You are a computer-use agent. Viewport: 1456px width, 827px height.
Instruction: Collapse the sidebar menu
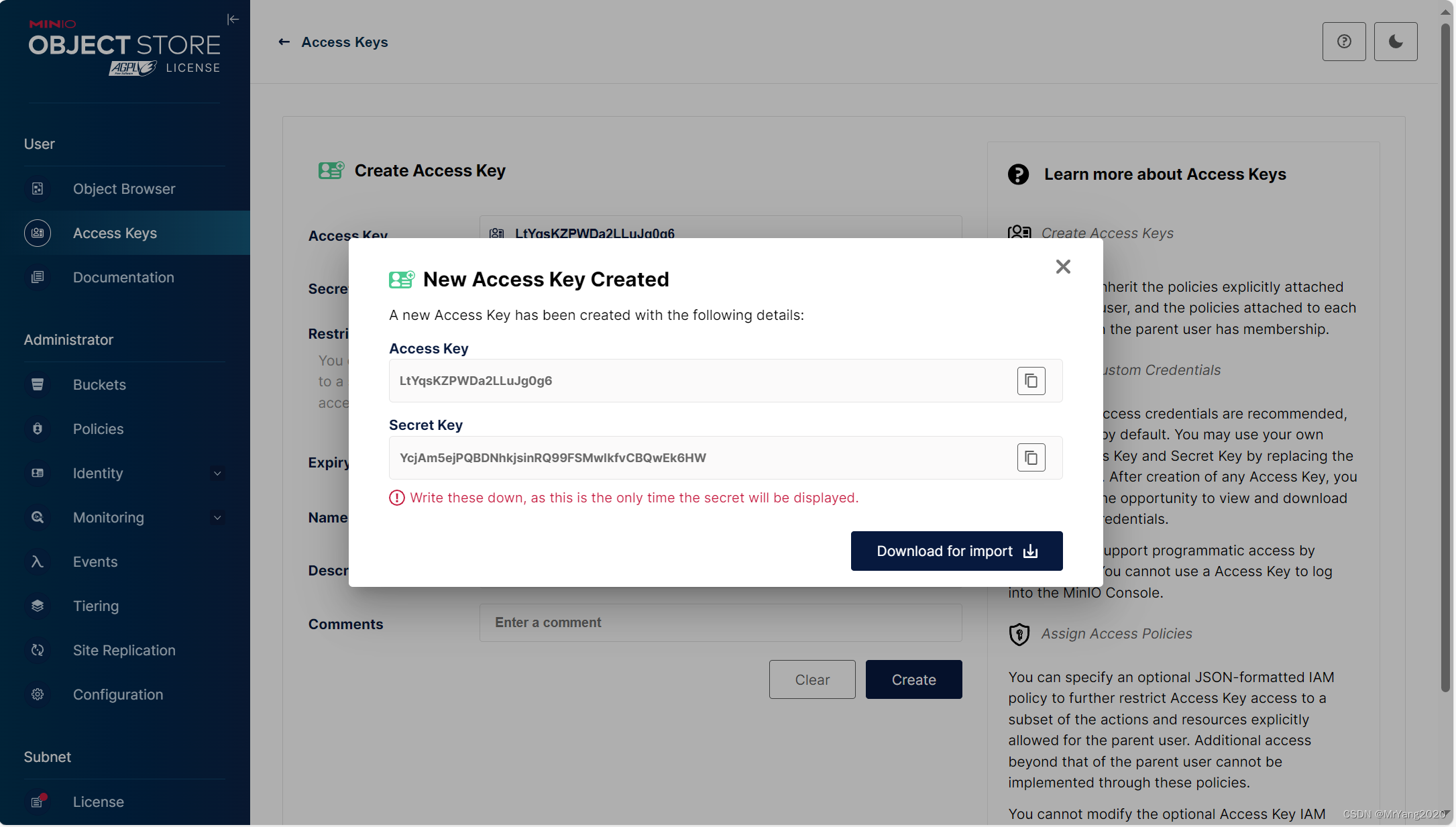point(233,19)
